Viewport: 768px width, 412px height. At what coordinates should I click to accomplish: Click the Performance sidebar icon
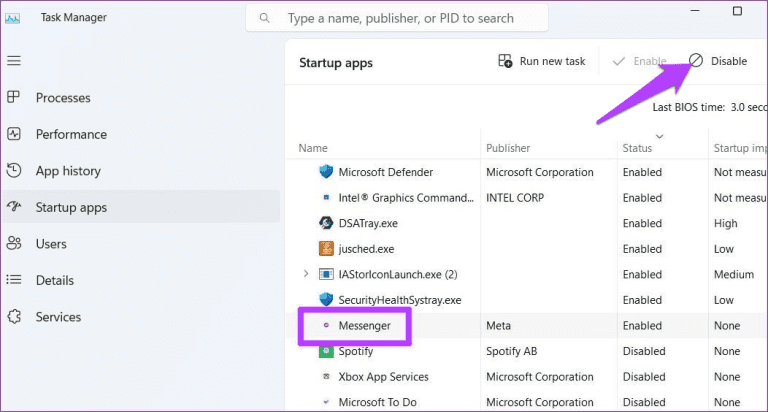(x=14, y=134)
